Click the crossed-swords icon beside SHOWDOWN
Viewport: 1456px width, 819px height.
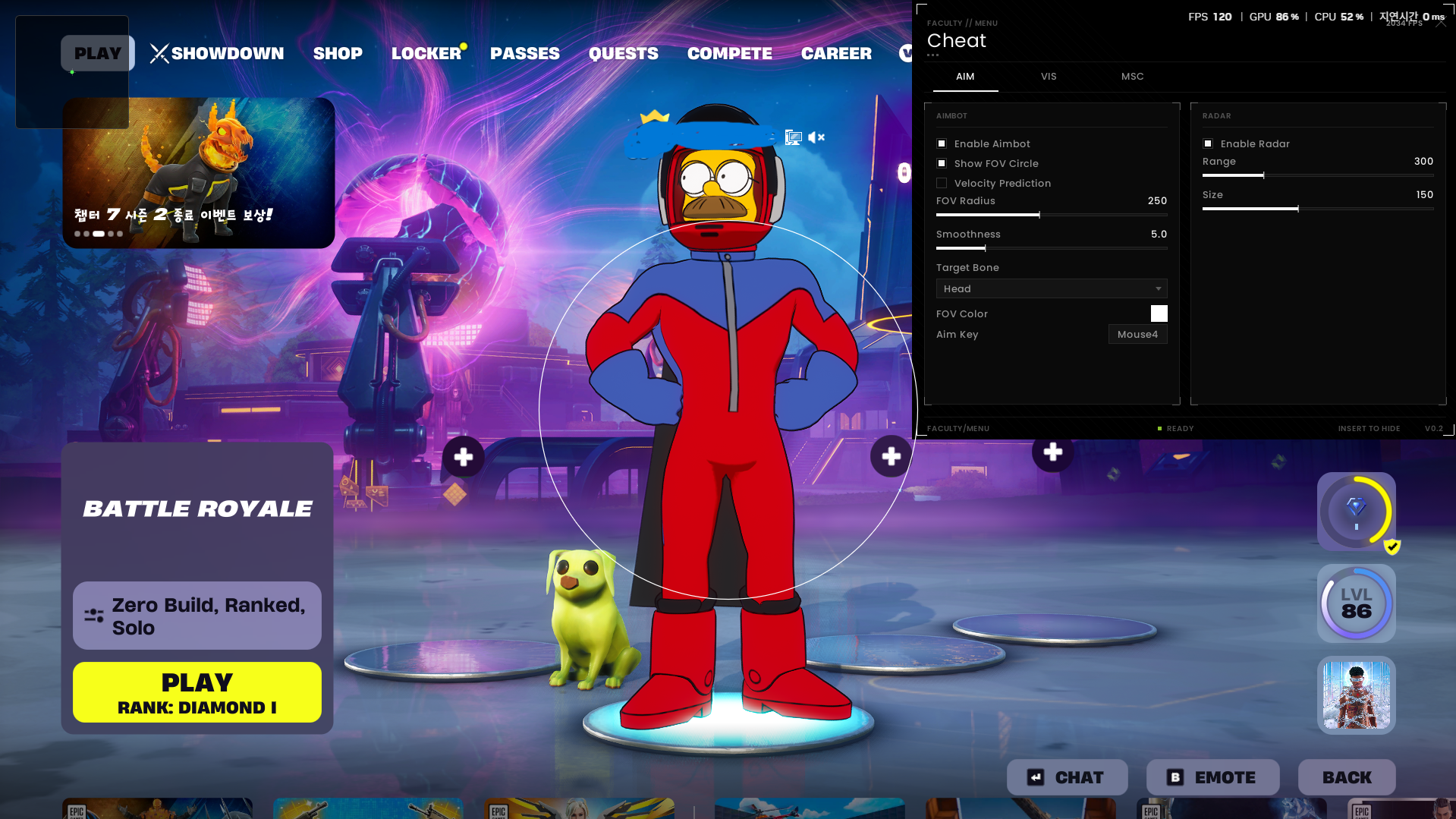[x=159, y=53]
